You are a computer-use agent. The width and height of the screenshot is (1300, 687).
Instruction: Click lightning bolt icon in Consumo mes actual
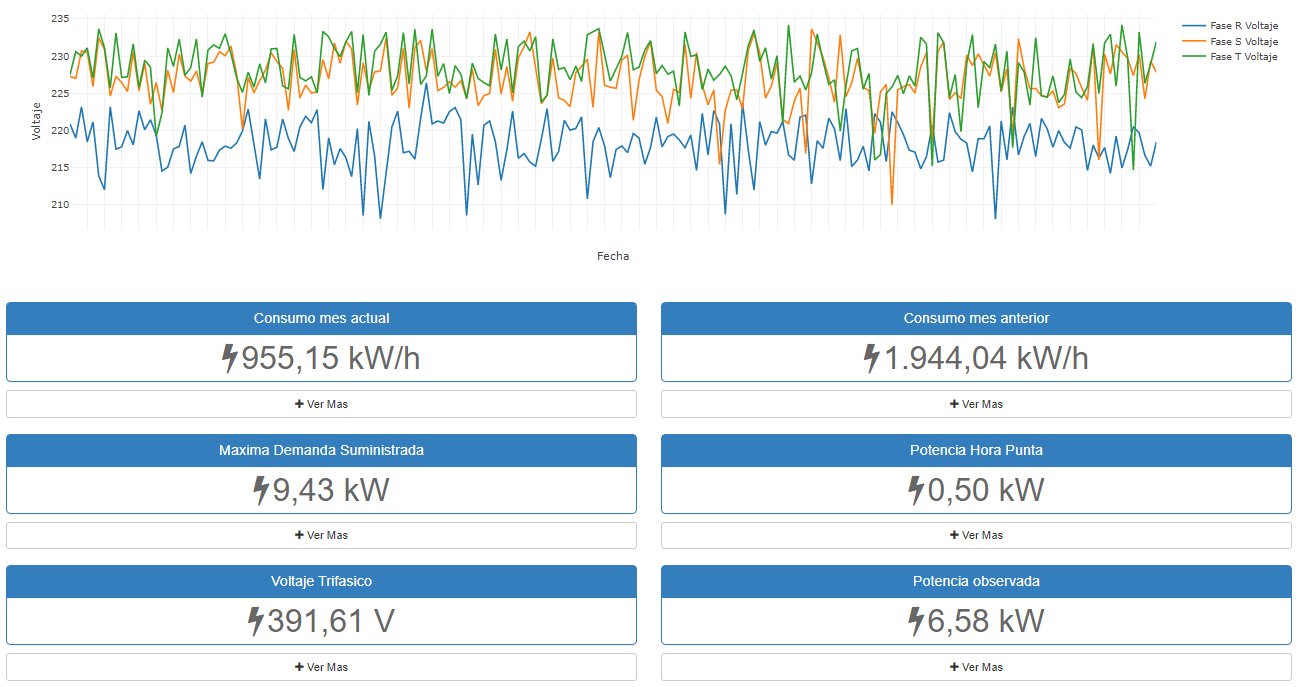(x=231, y=358)
